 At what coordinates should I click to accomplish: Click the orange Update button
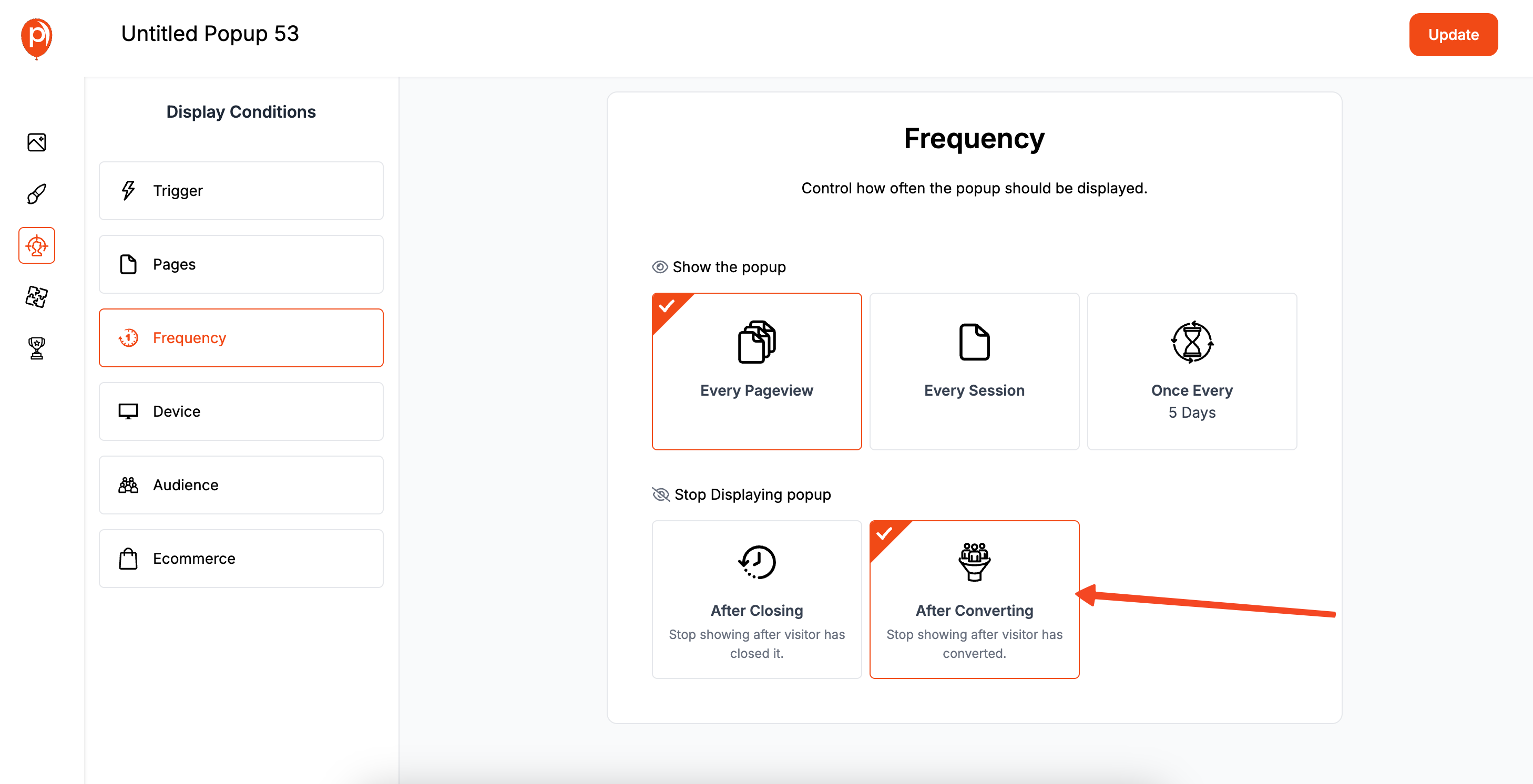[1453, 35]
